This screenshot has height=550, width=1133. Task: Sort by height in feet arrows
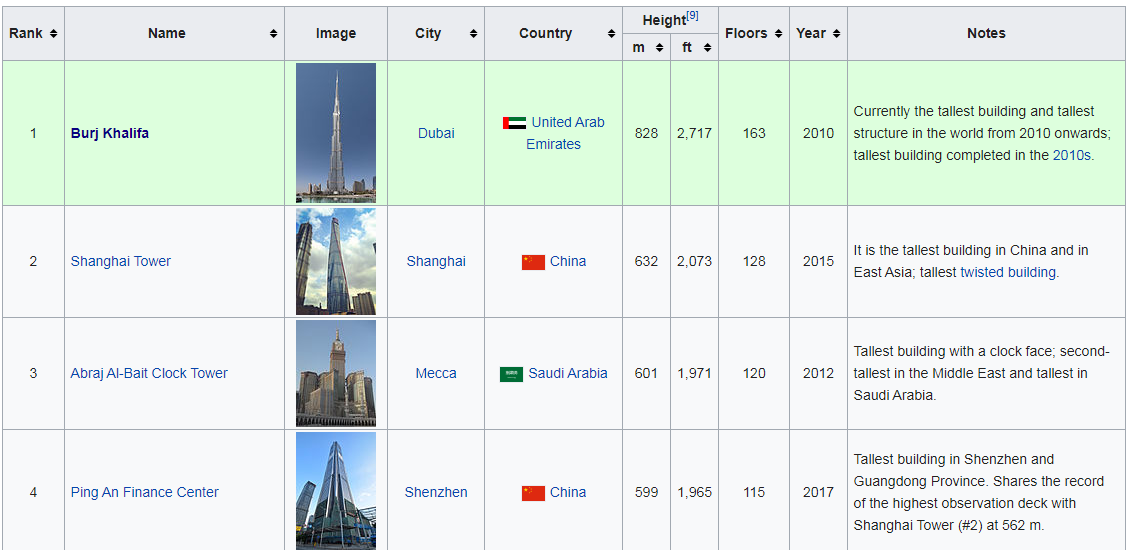coord(707,48)
